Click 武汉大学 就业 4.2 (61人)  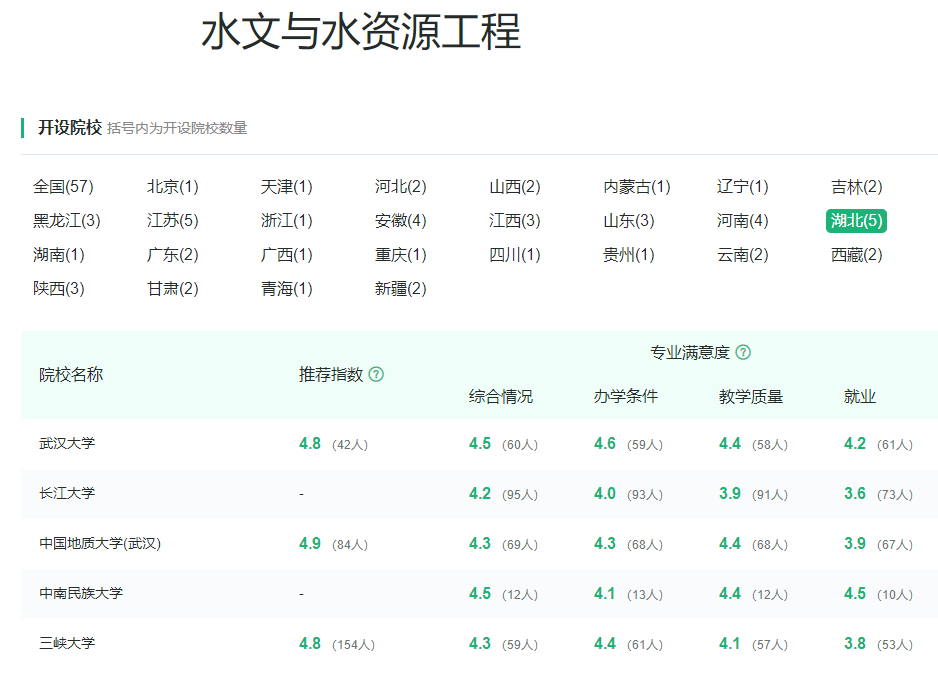click(x=878, y=444)
